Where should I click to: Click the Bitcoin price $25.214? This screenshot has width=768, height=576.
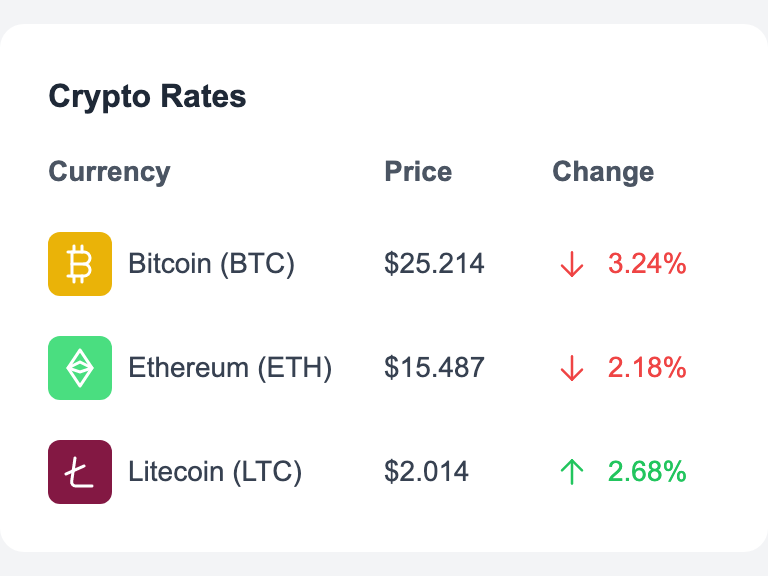click(434, 264)
